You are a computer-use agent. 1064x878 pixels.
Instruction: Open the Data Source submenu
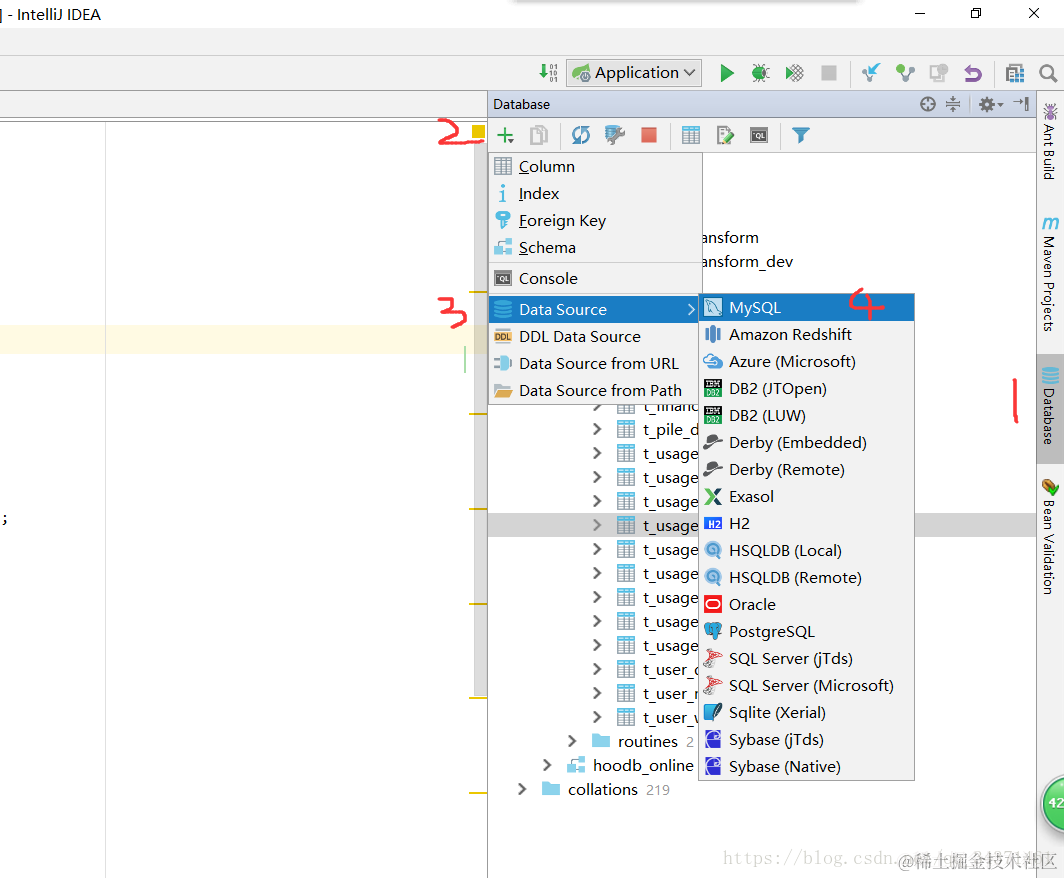point(595,309)
